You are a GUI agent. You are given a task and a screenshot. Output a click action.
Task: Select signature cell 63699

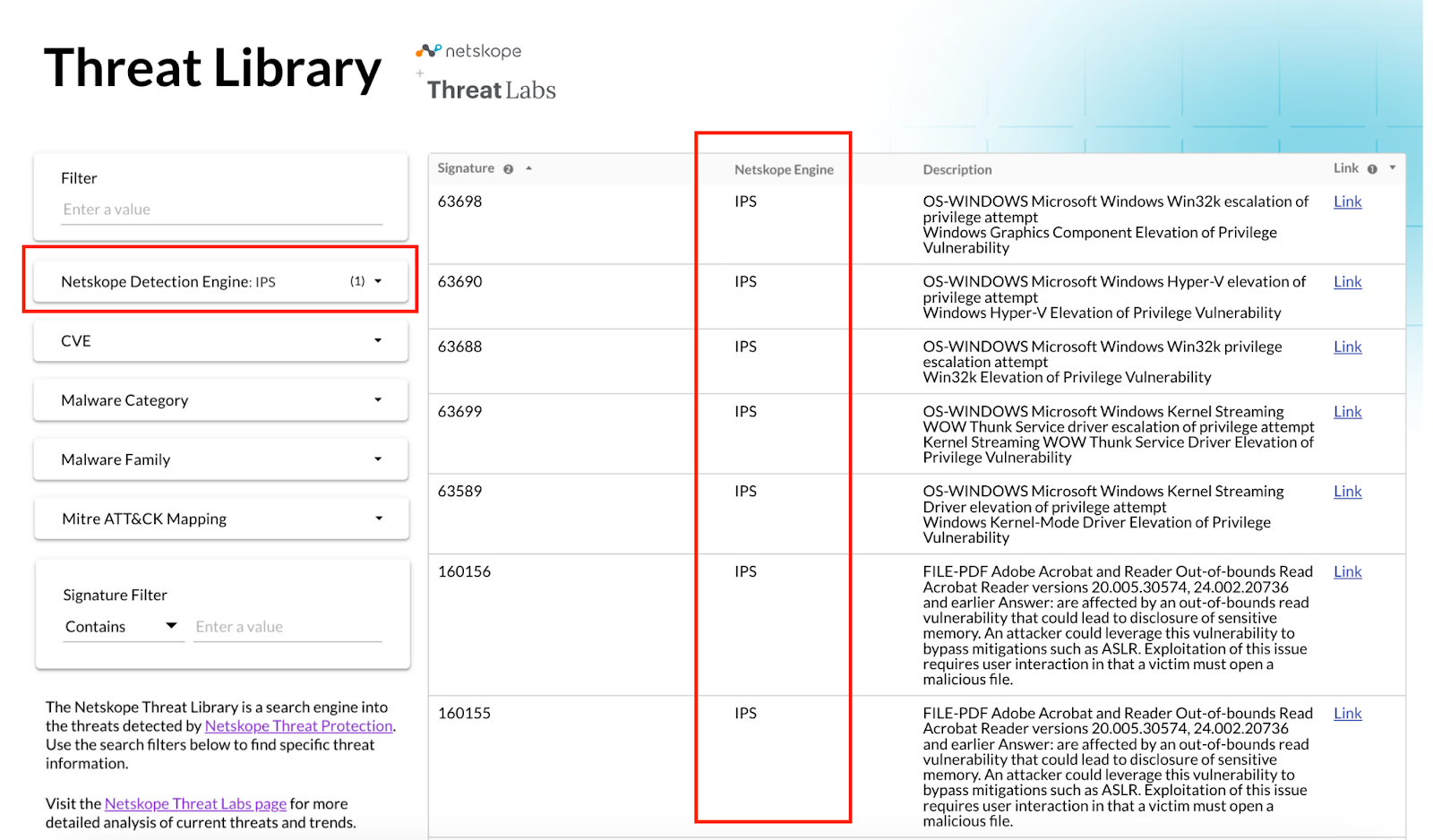coord(459,411)
